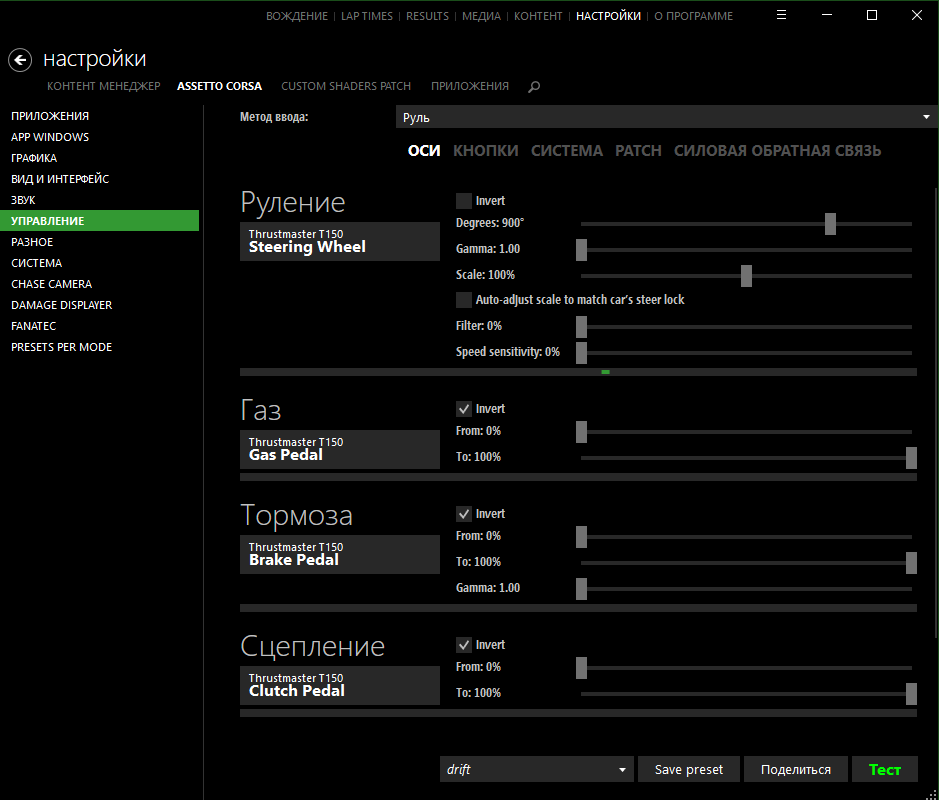This screenshot has width=939, height=800.
Task: Click the Scale 100% slider handle
Action: pyautogui.click(x=746, y=276)
